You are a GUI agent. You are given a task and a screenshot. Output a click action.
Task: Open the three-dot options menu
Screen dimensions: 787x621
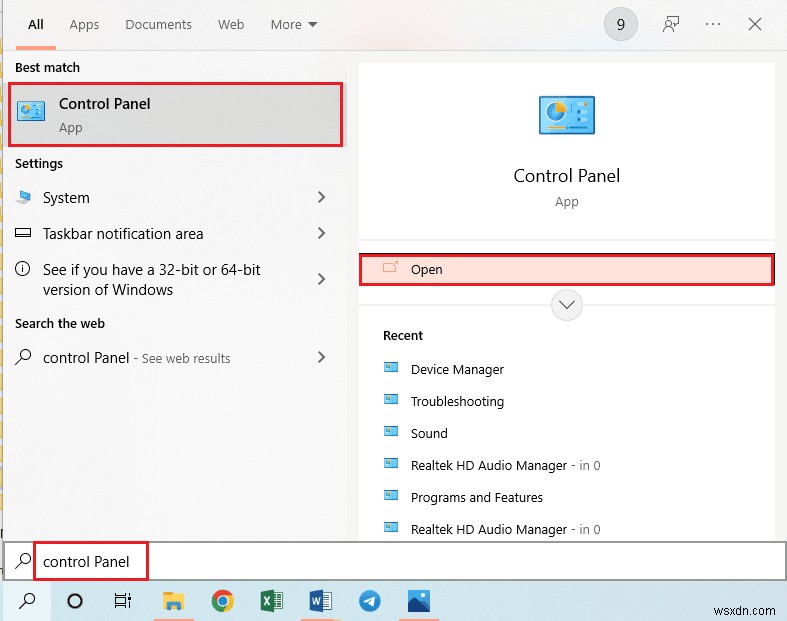[x=713, y=25]
